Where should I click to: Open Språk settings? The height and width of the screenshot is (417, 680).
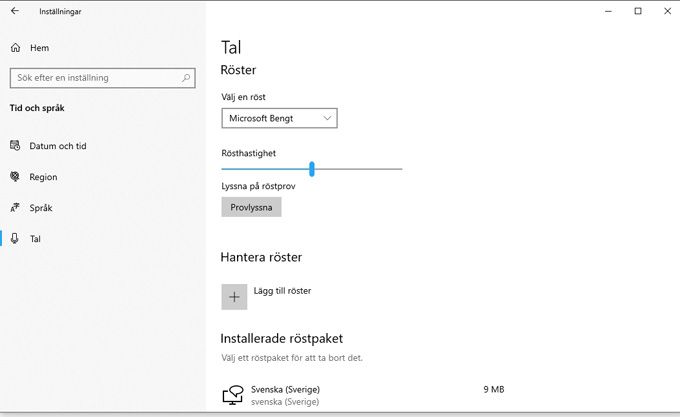pyautogui.click(x=41, y=208)
